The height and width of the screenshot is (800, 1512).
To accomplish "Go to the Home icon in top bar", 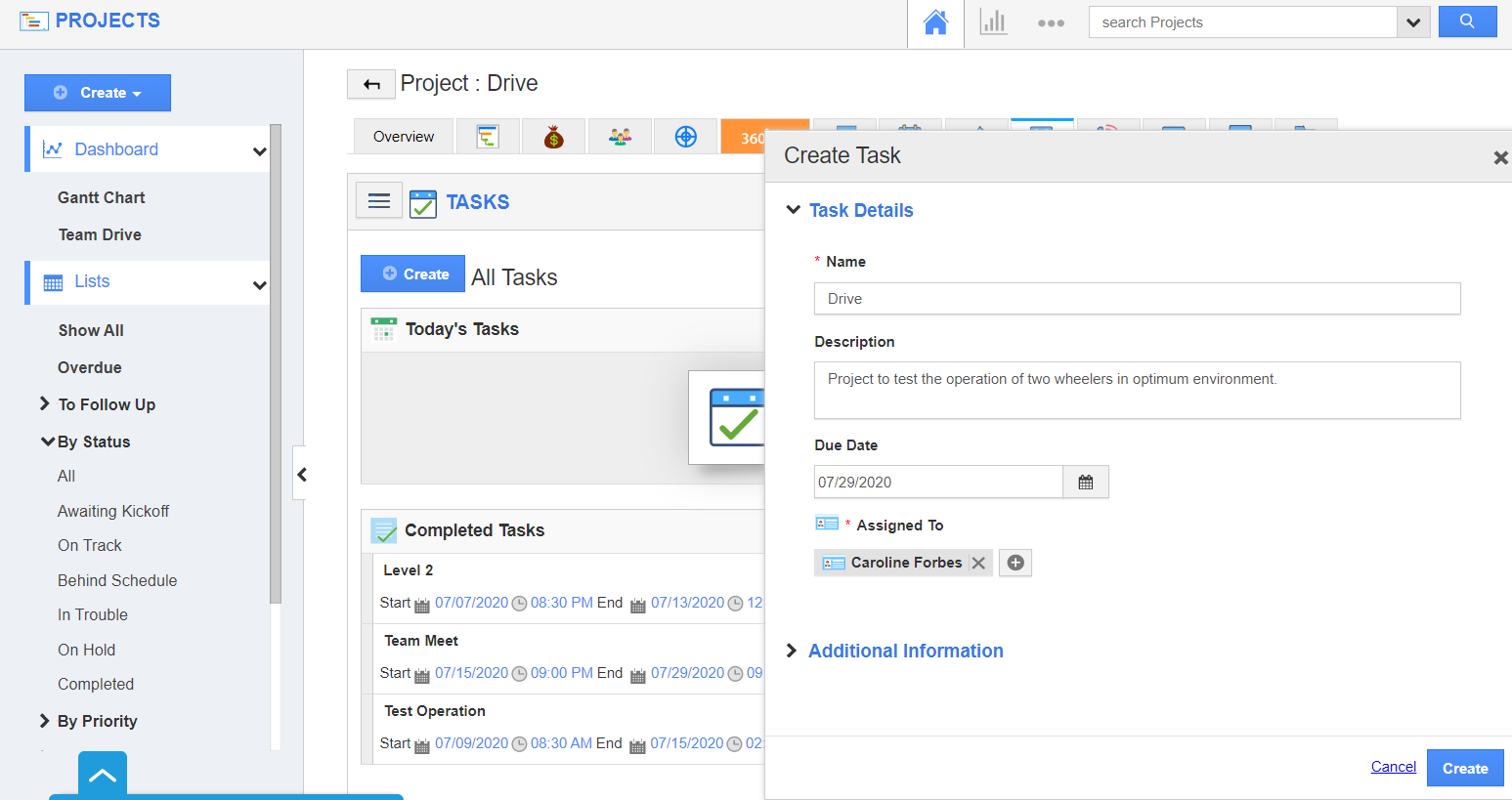I will click(x=935, y=22).
